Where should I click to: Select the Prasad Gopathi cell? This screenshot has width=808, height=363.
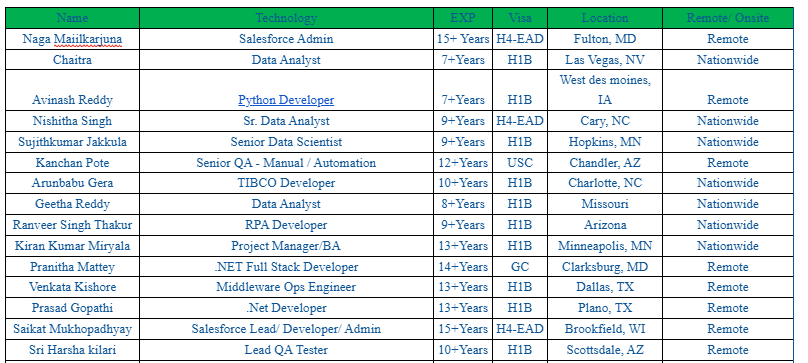73,308
